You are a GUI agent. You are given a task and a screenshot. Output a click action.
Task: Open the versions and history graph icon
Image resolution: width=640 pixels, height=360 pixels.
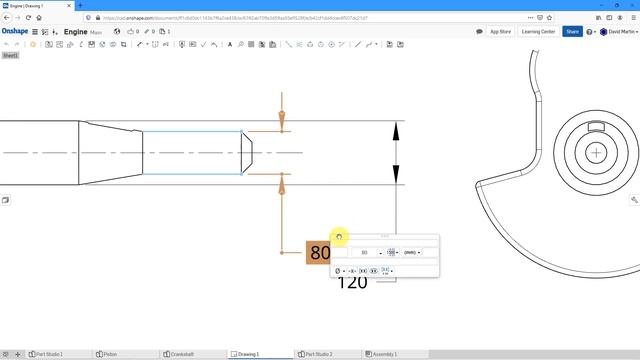(45, 32)
